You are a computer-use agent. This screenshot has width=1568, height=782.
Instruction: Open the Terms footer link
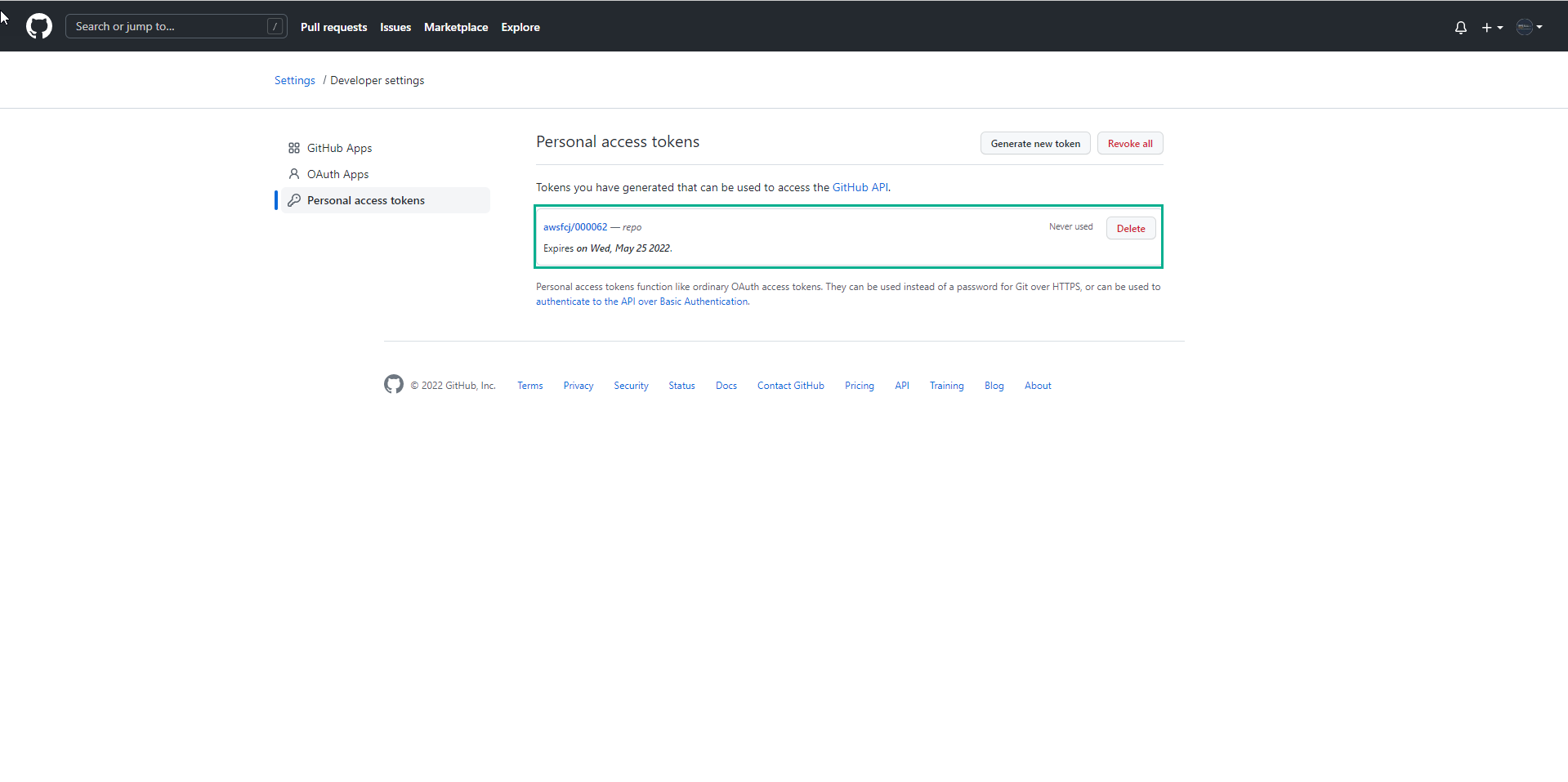click(530, 386)
